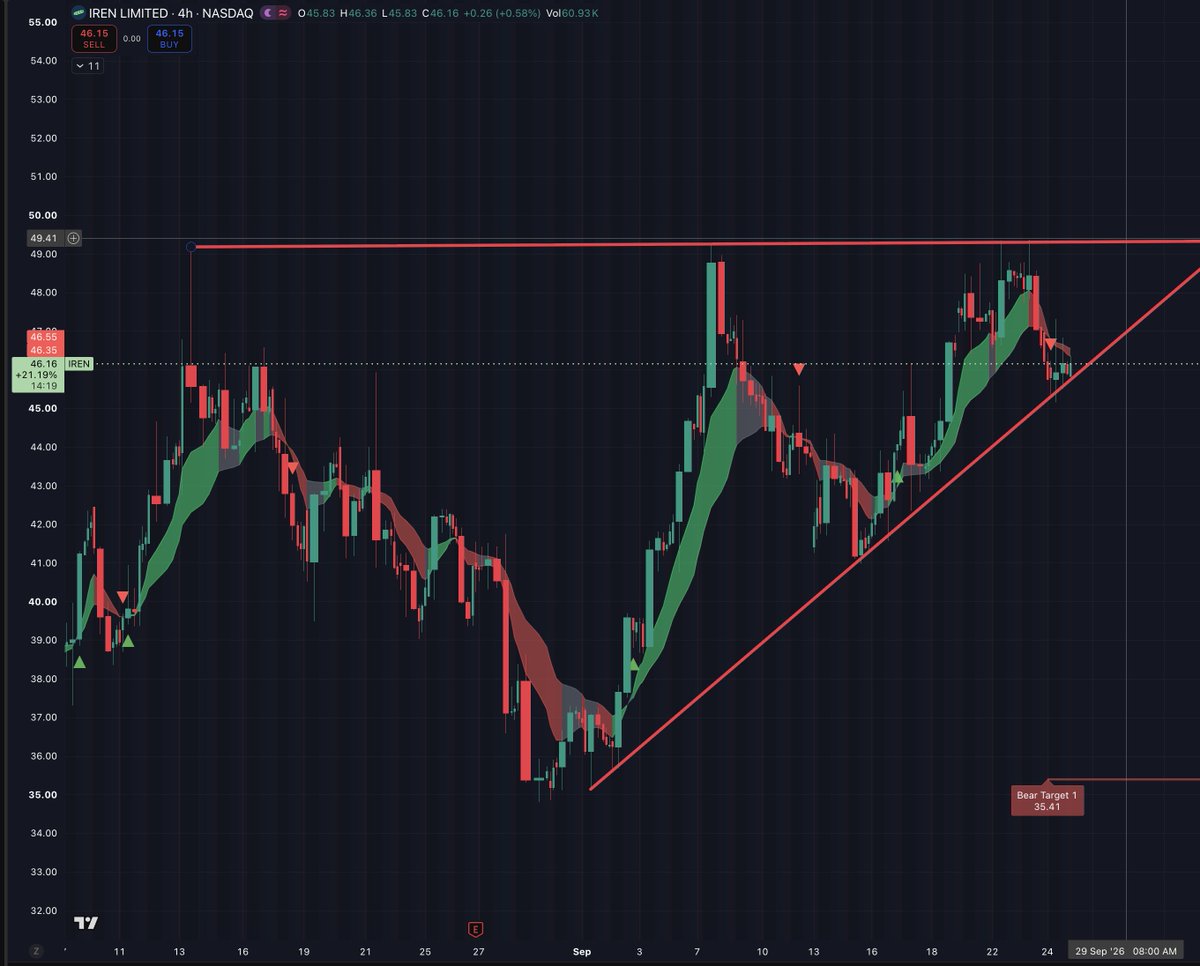The width and height of the screenshot is (1200, 966).
Task: Click the red E earnings marker
Action: point(476,928)
